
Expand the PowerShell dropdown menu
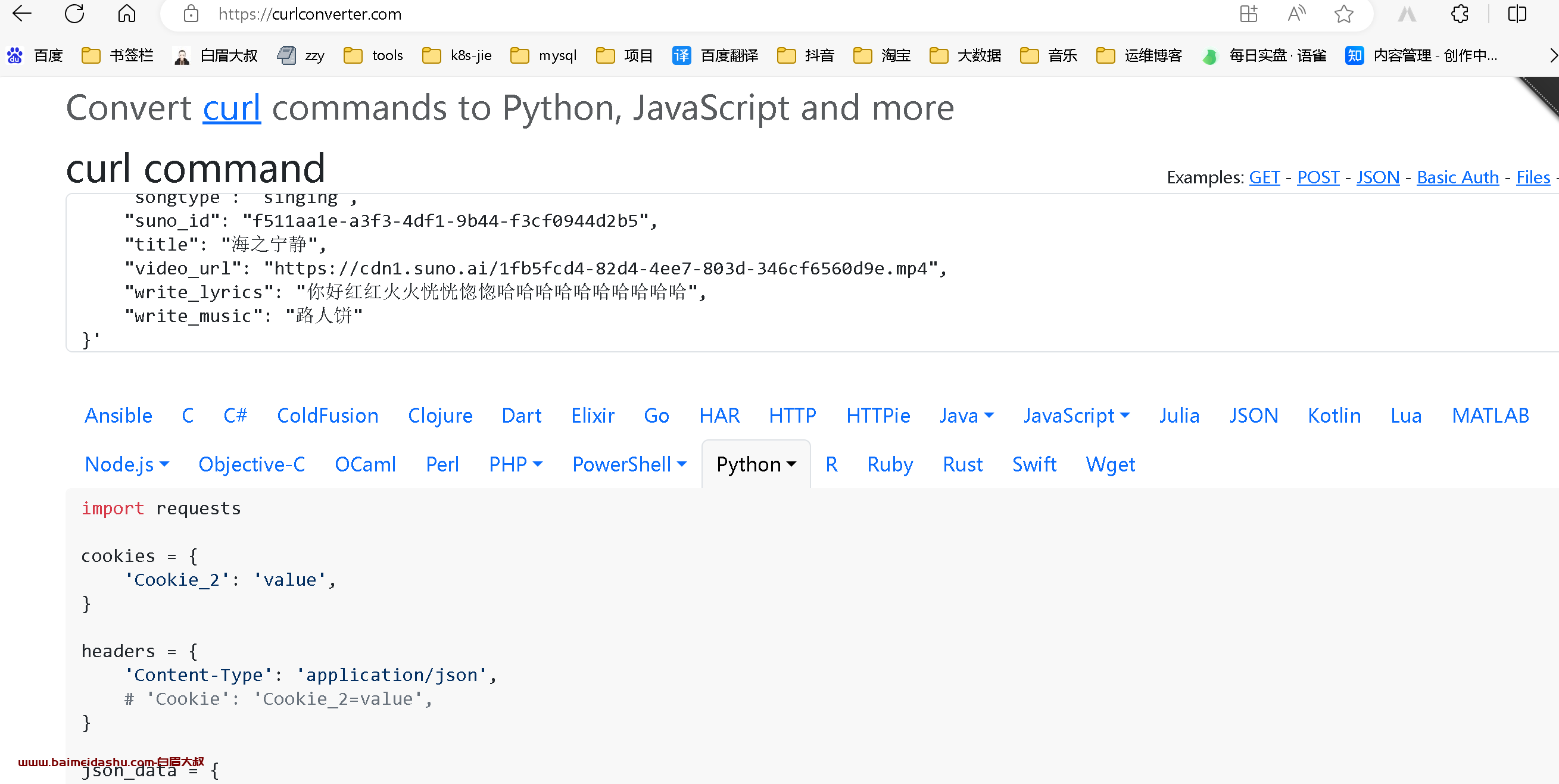680,464
